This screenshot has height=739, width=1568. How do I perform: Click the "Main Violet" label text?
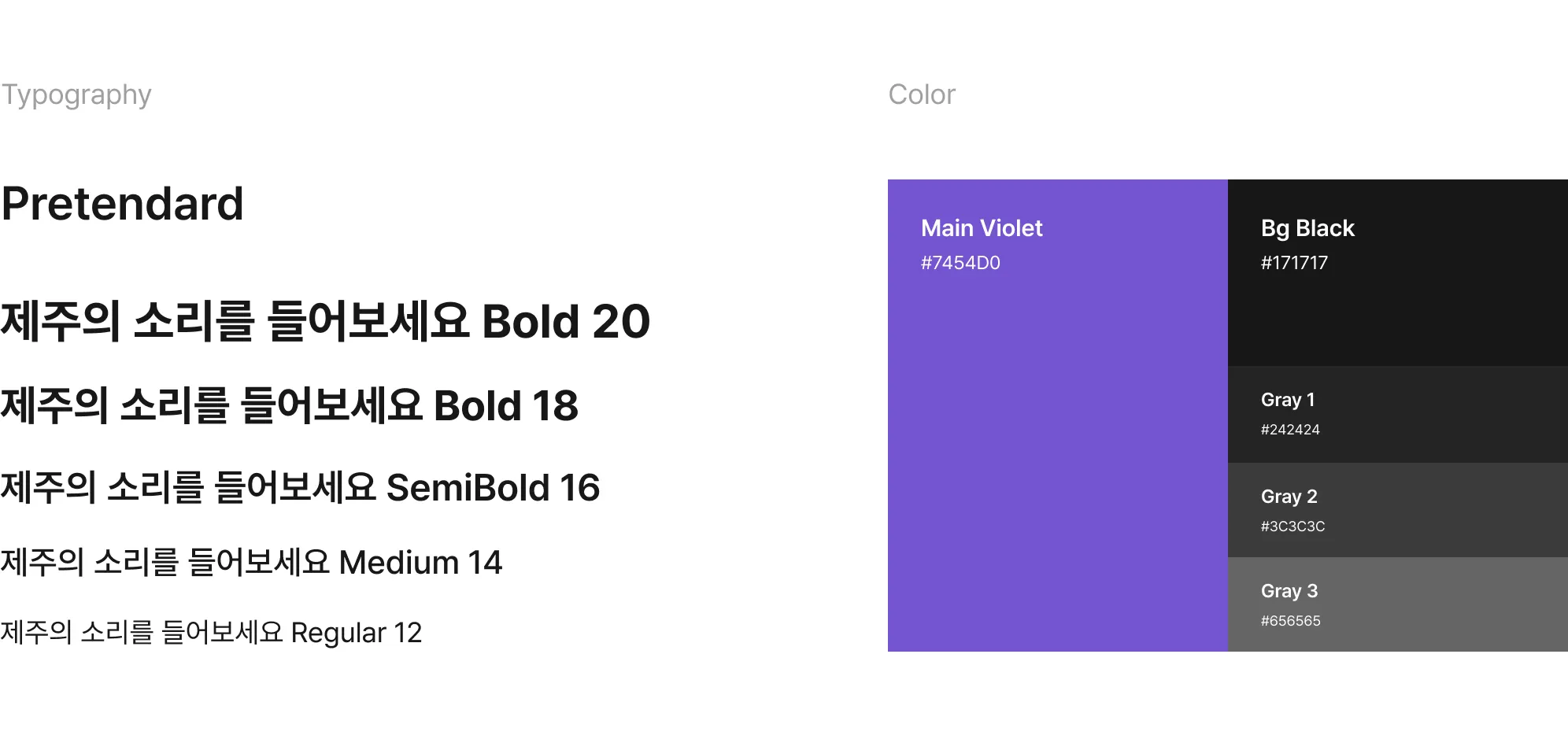pos(982,228)
